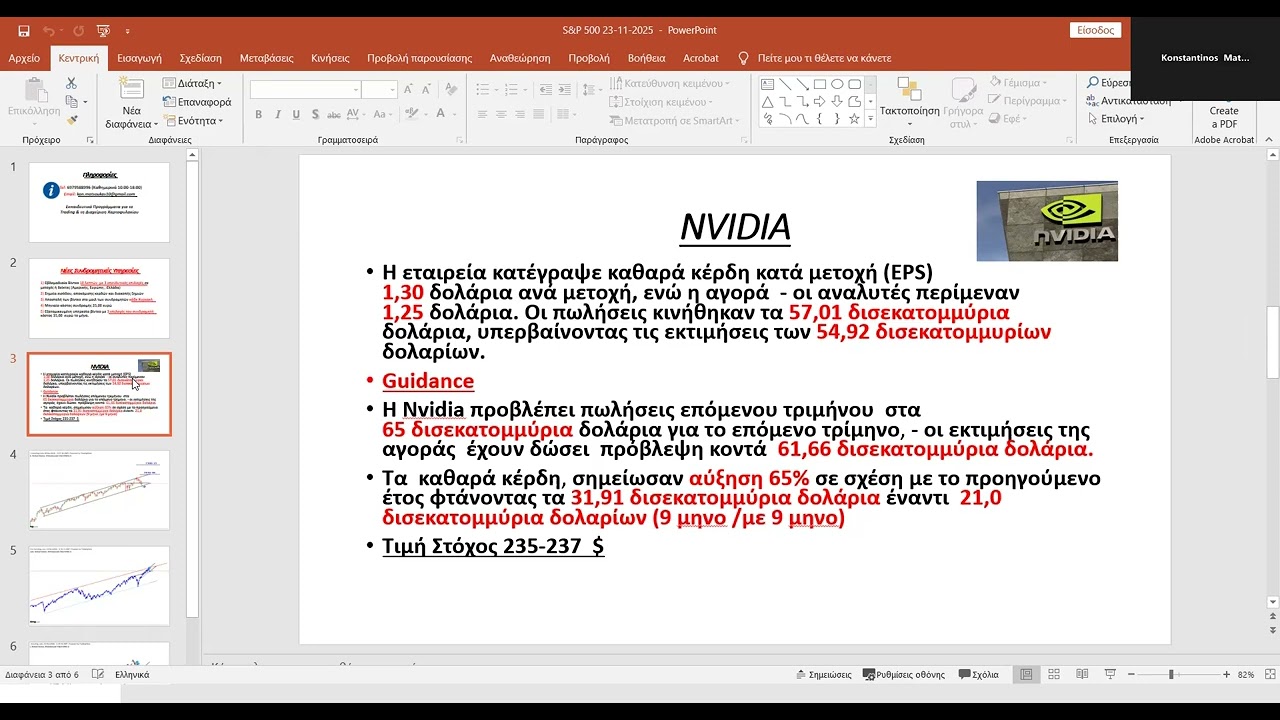Select the Rectangle shape in gallery
The width and height of the screenshot is (1280, 720).
point(820,84)
